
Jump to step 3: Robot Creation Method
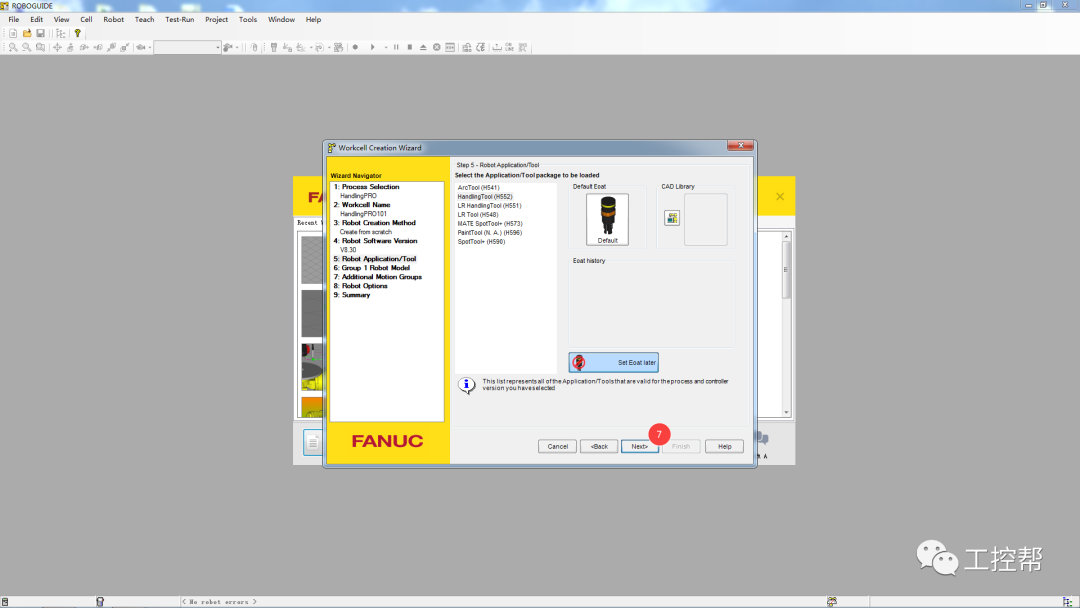375,222
